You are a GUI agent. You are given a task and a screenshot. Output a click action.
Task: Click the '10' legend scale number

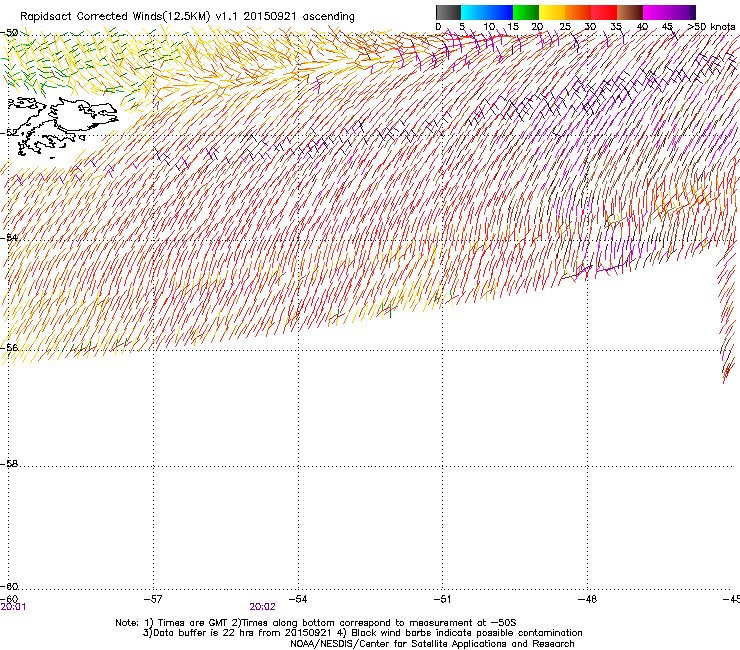pyautogui.click(x=489, y=26)
